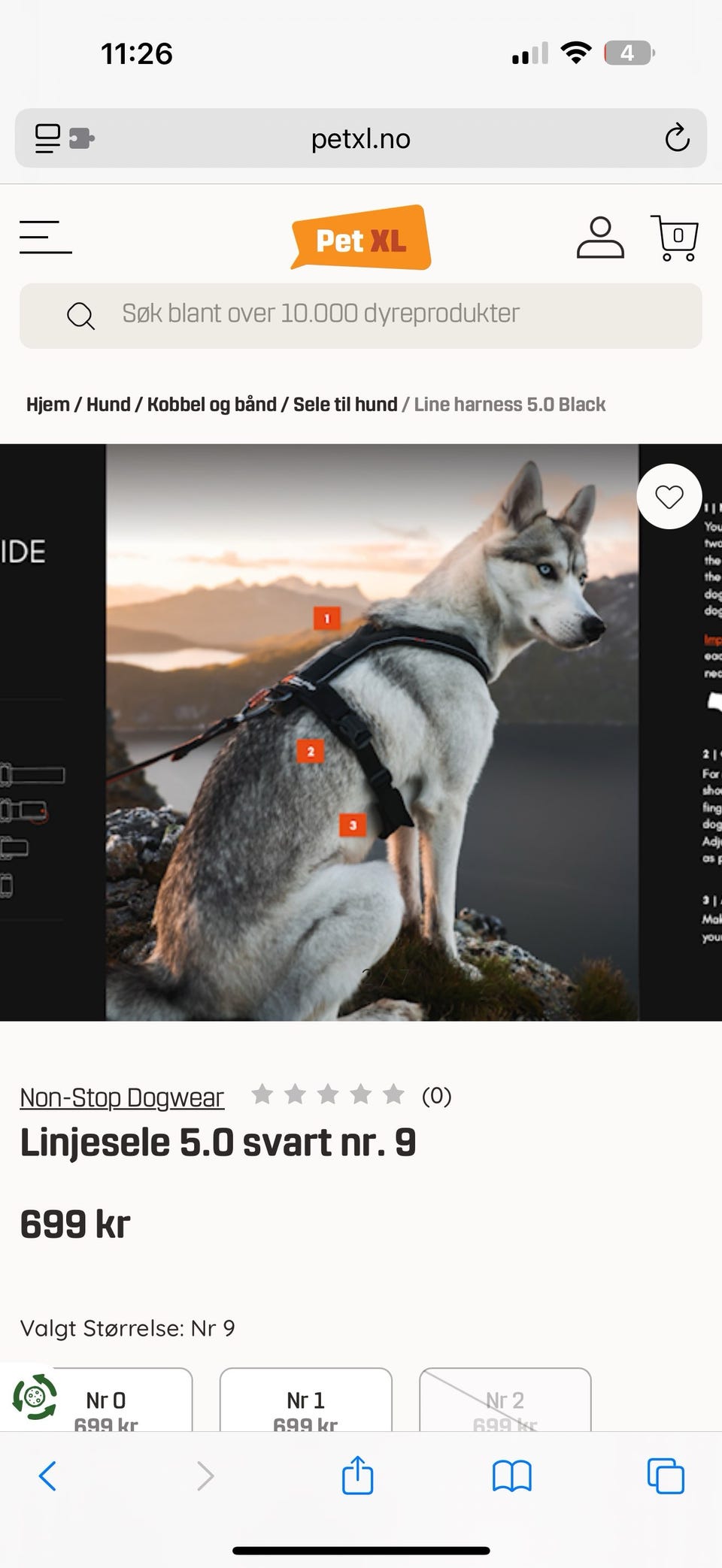
Task: Select size Nr 1
Action: click(x=305, y=1400)
